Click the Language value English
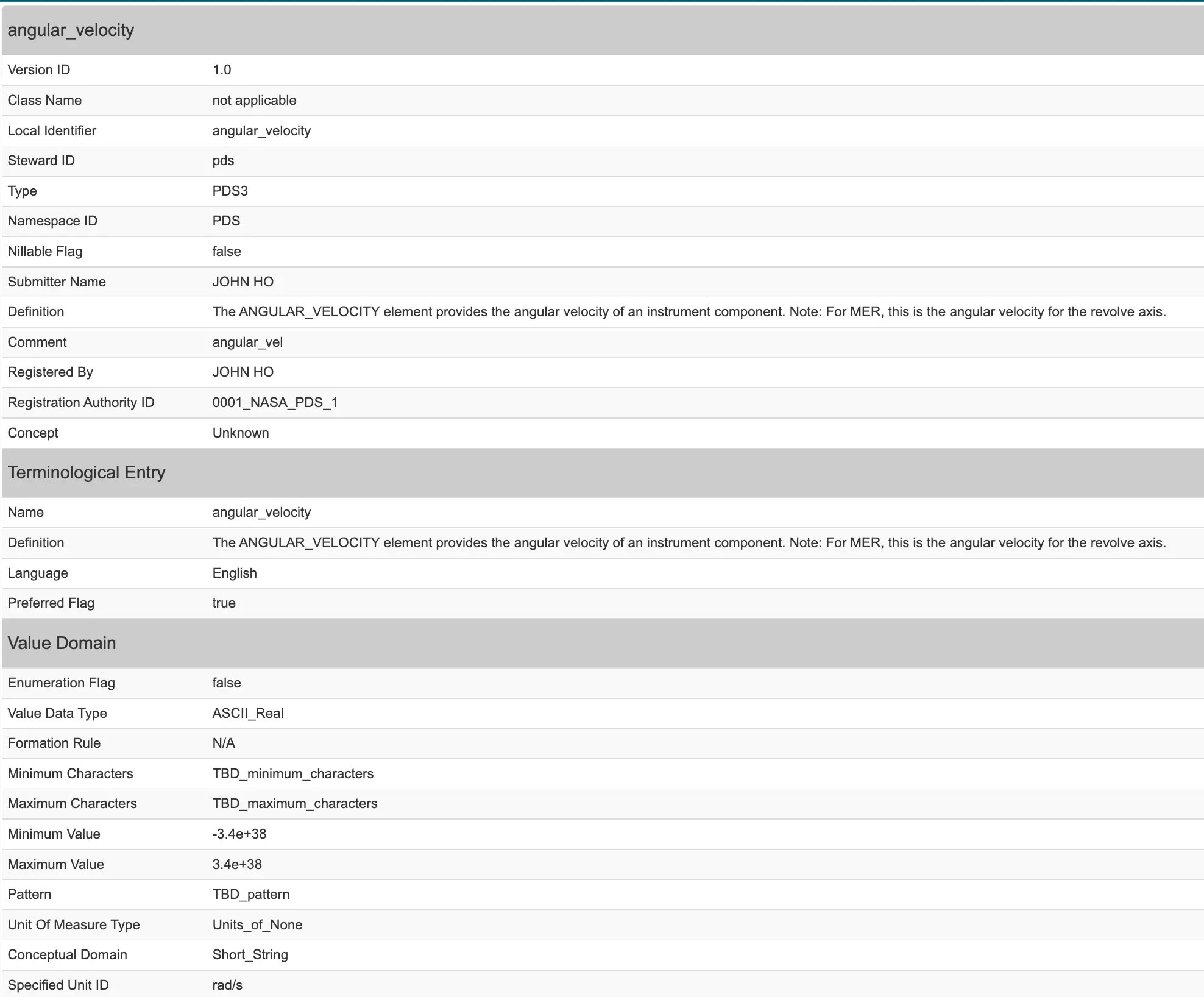 coord(235,573)
